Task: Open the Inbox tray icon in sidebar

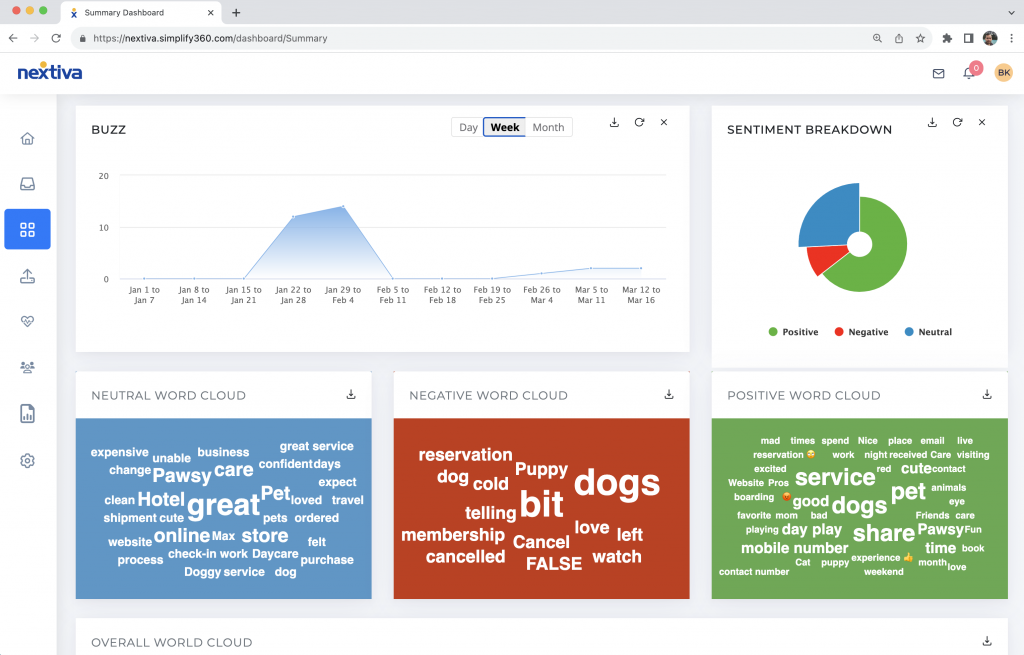Action: tap(27, 184)
